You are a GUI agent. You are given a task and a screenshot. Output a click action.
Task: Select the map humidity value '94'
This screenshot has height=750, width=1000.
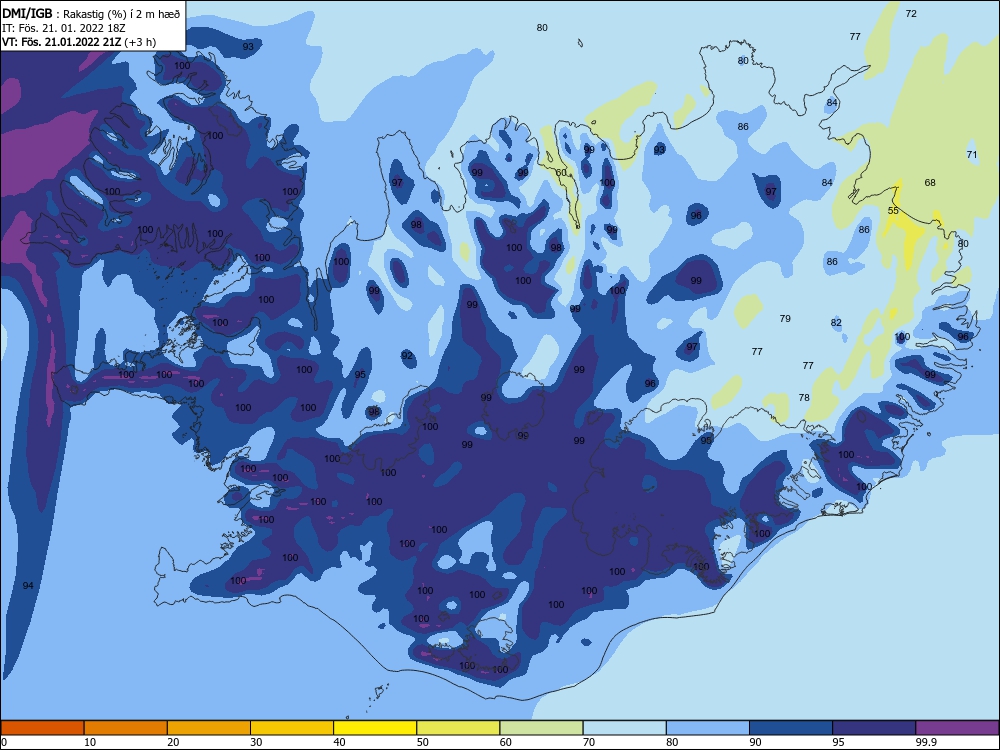[27, 585]
